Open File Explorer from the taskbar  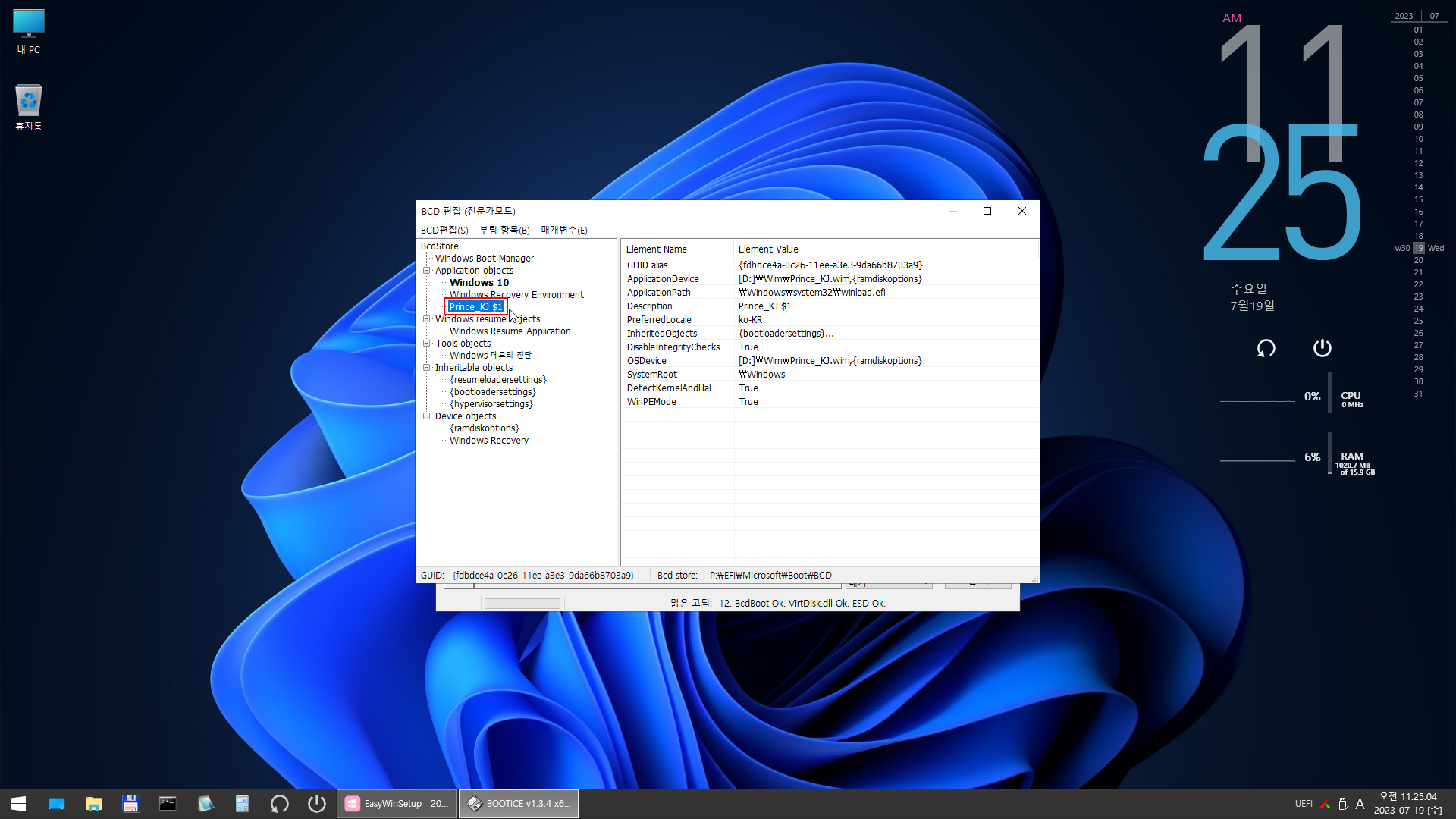click(x=94, y=804)
